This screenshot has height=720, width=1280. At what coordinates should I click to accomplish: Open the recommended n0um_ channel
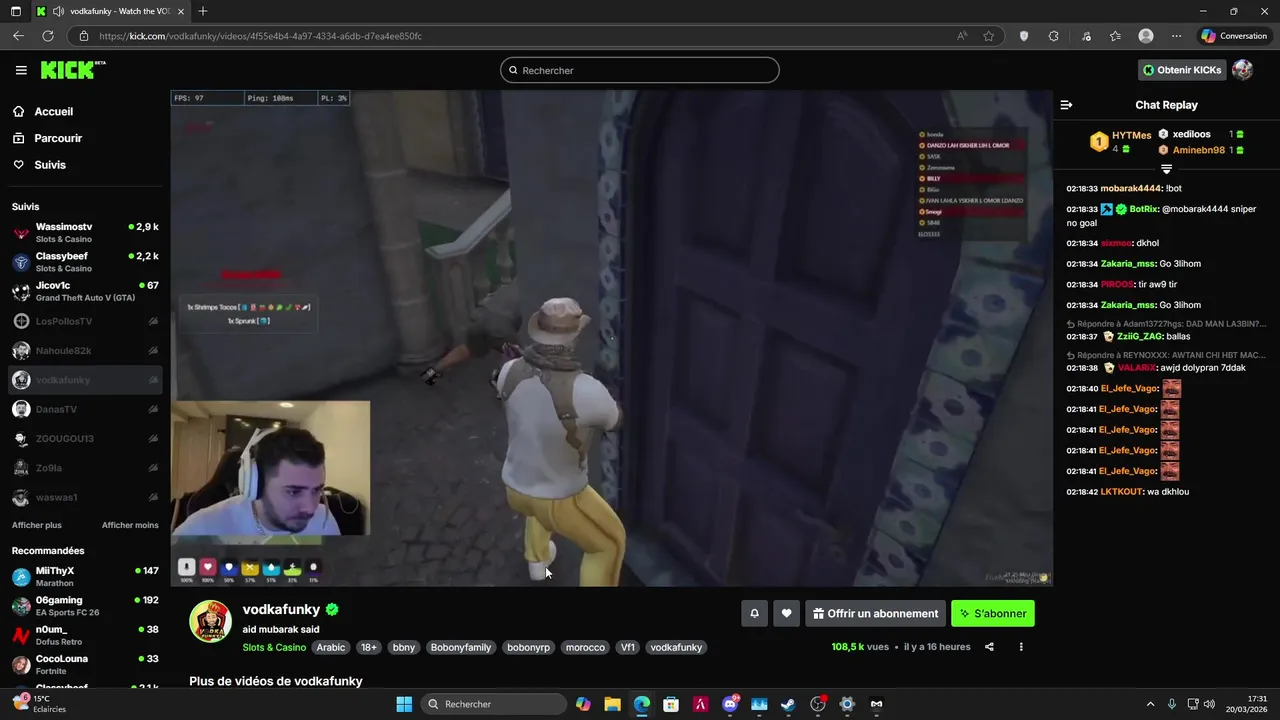tap(85, 635)
